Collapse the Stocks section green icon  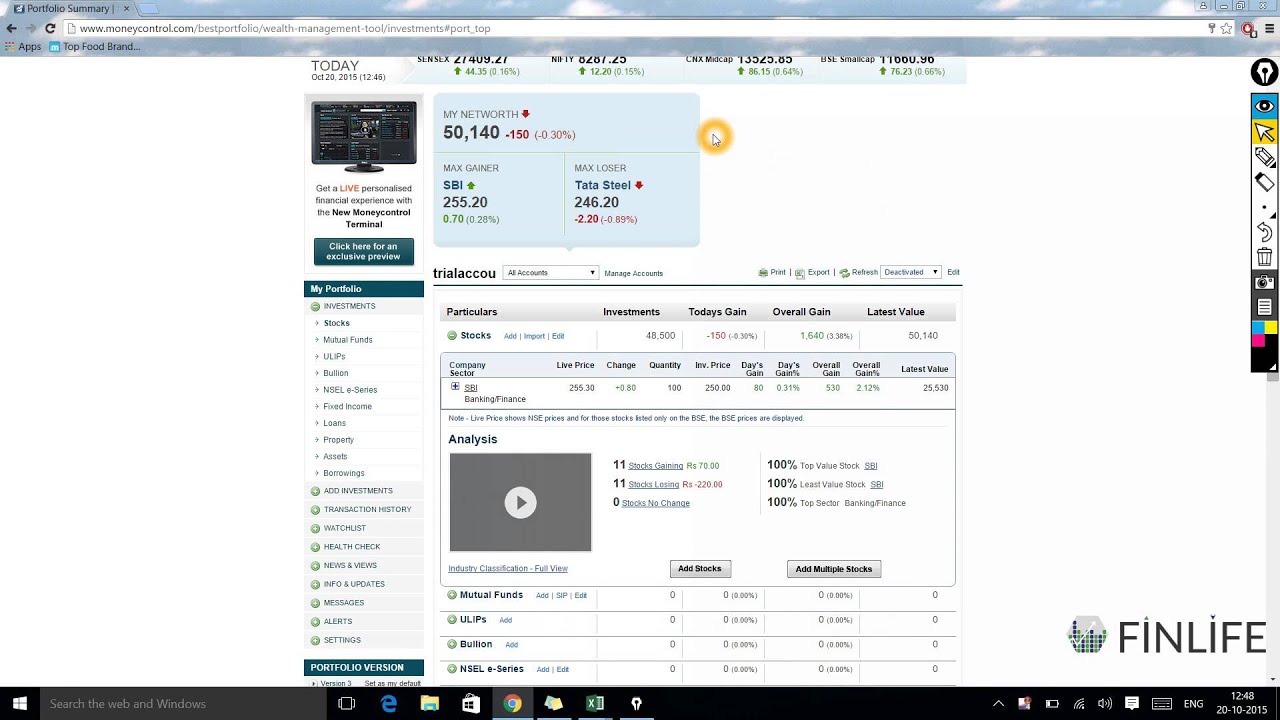(x=452, y=336)
